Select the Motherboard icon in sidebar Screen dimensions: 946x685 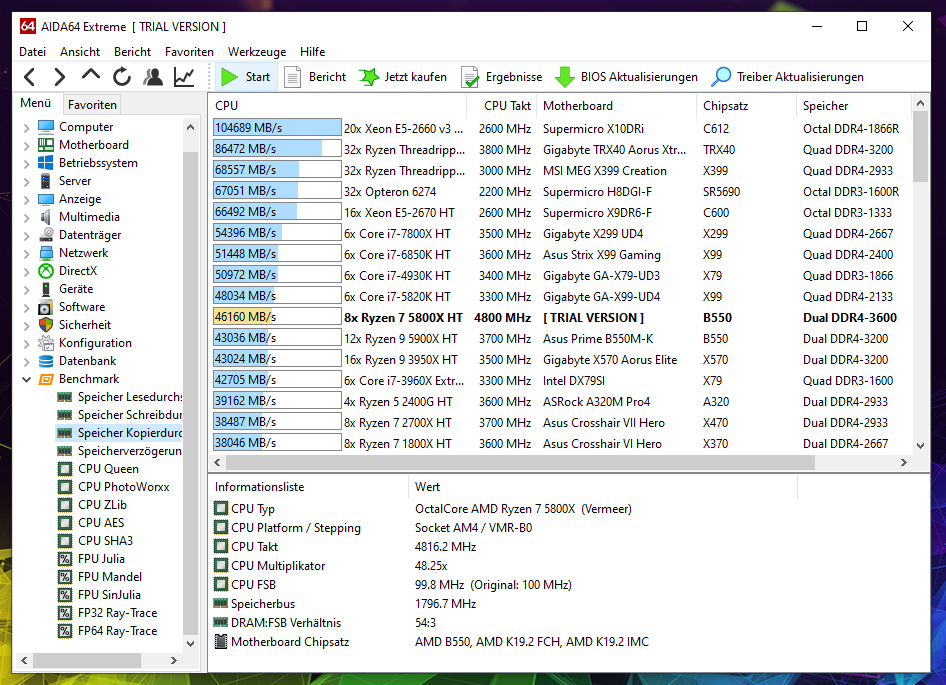pos(46,145)
